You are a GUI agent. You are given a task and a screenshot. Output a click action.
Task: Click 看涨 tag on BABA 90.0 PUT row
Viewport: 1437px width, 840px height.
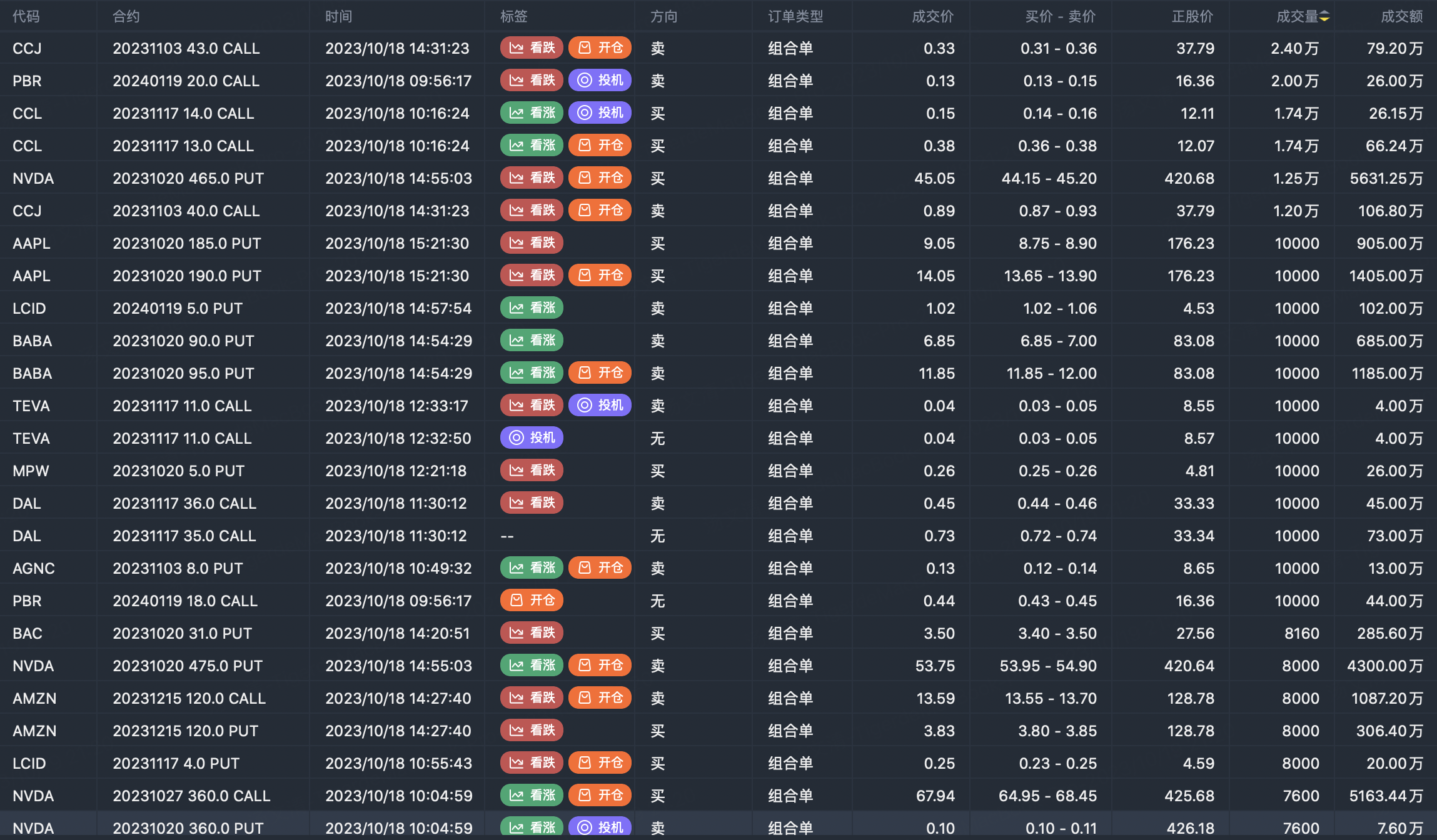(532, 341)
